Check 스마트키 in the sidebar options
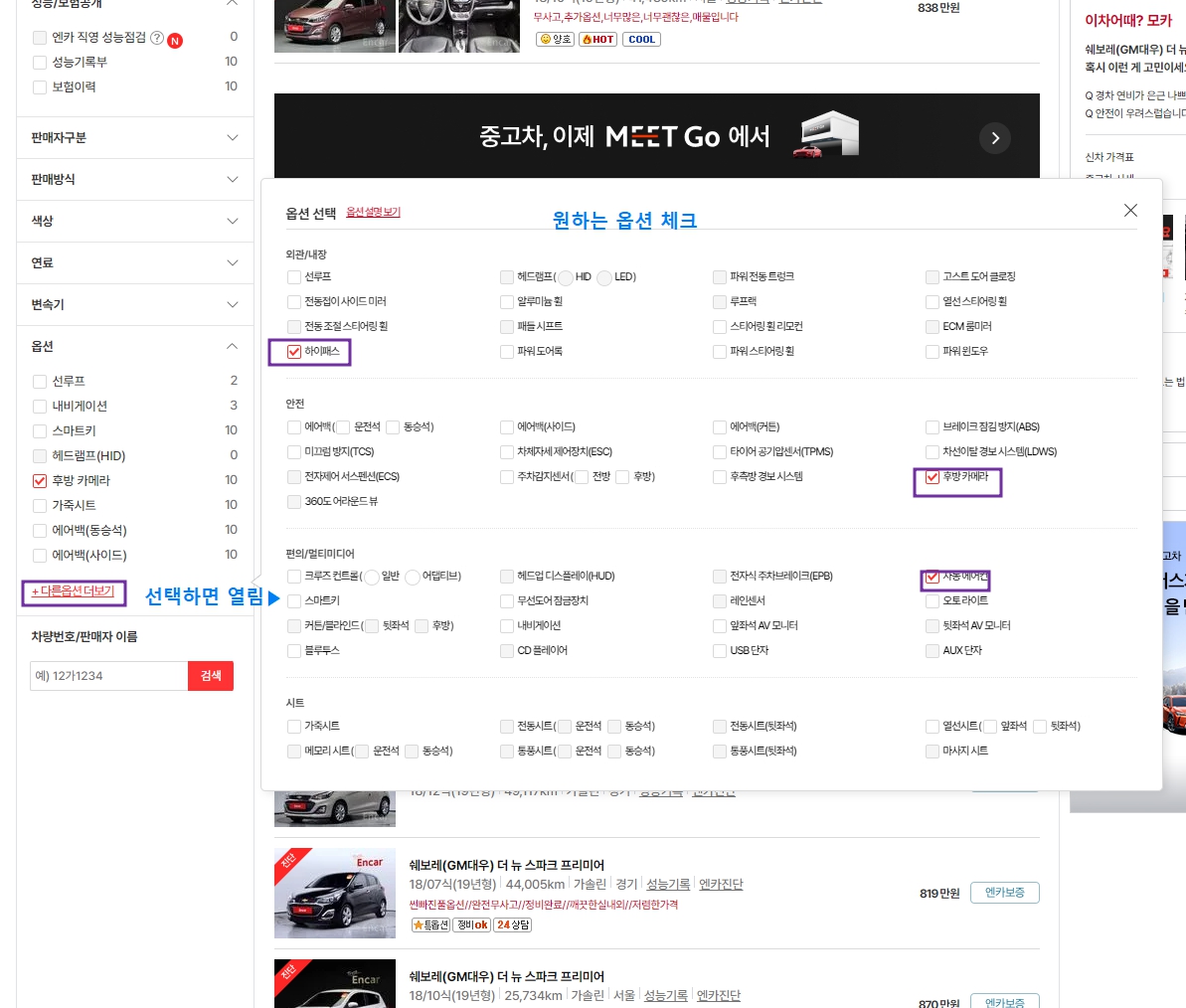1186x1008 pixels. [x=40, y=431]
